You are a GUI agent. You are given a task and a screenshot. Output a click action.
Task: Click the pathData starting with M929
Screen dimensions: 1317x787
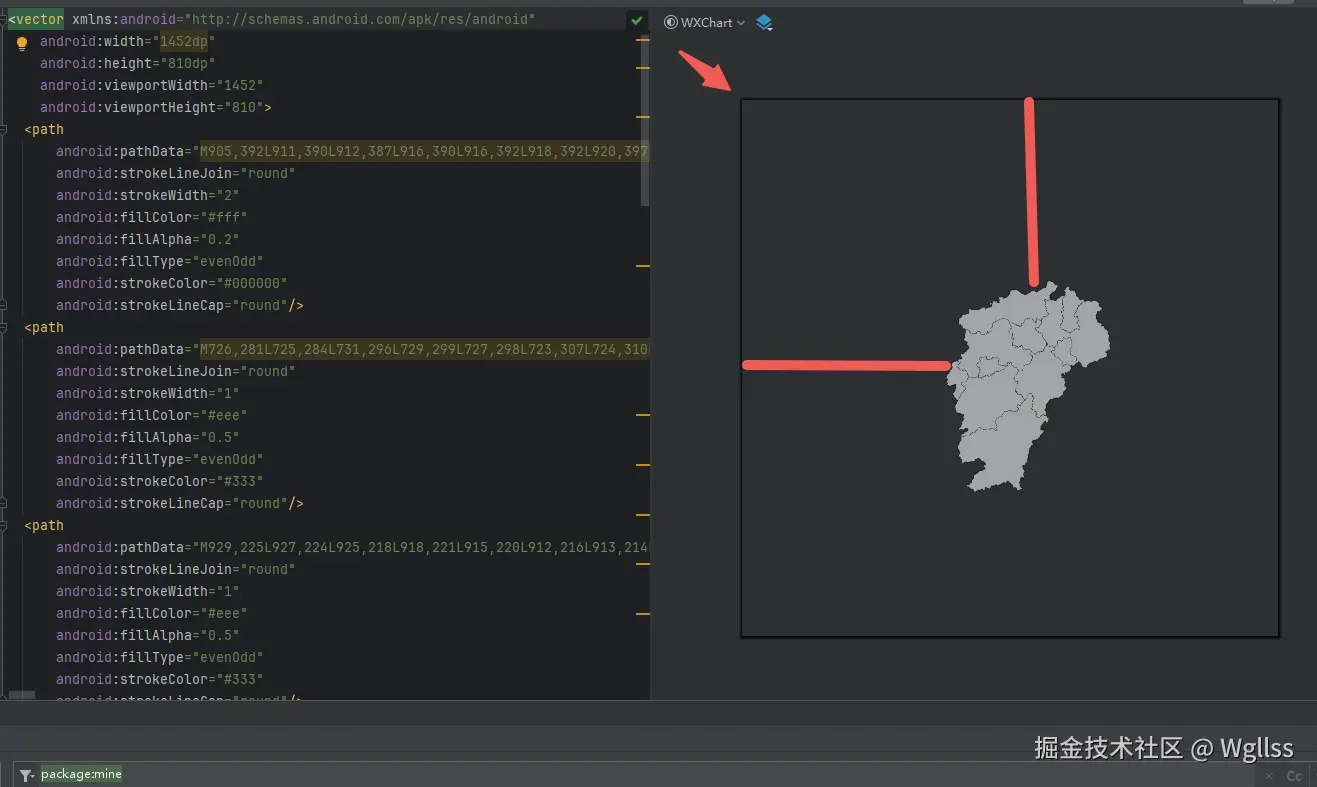[424, 547]
